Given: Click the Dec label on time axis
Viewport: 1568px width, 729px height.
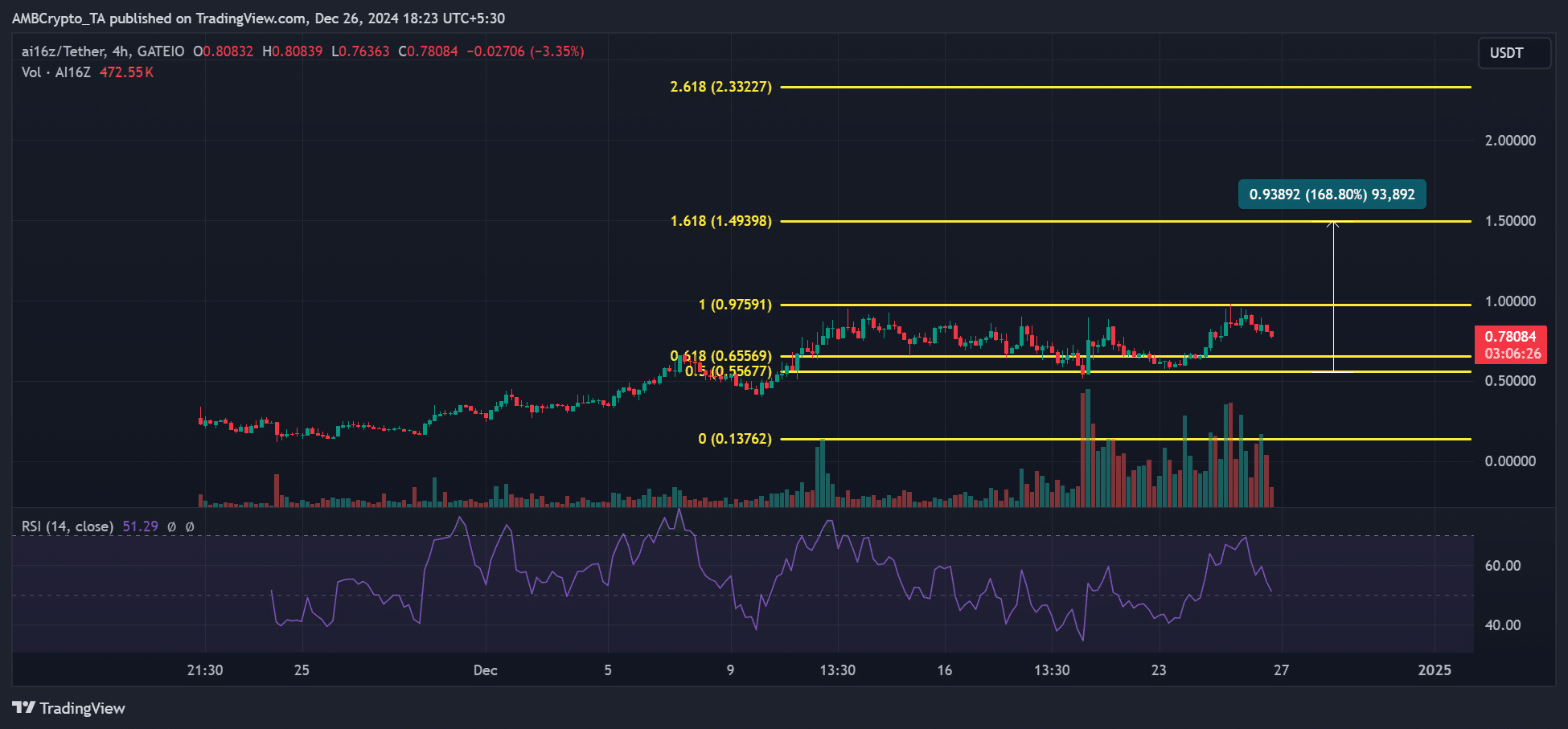Looking at the screenshot, I should pos(486,670).
